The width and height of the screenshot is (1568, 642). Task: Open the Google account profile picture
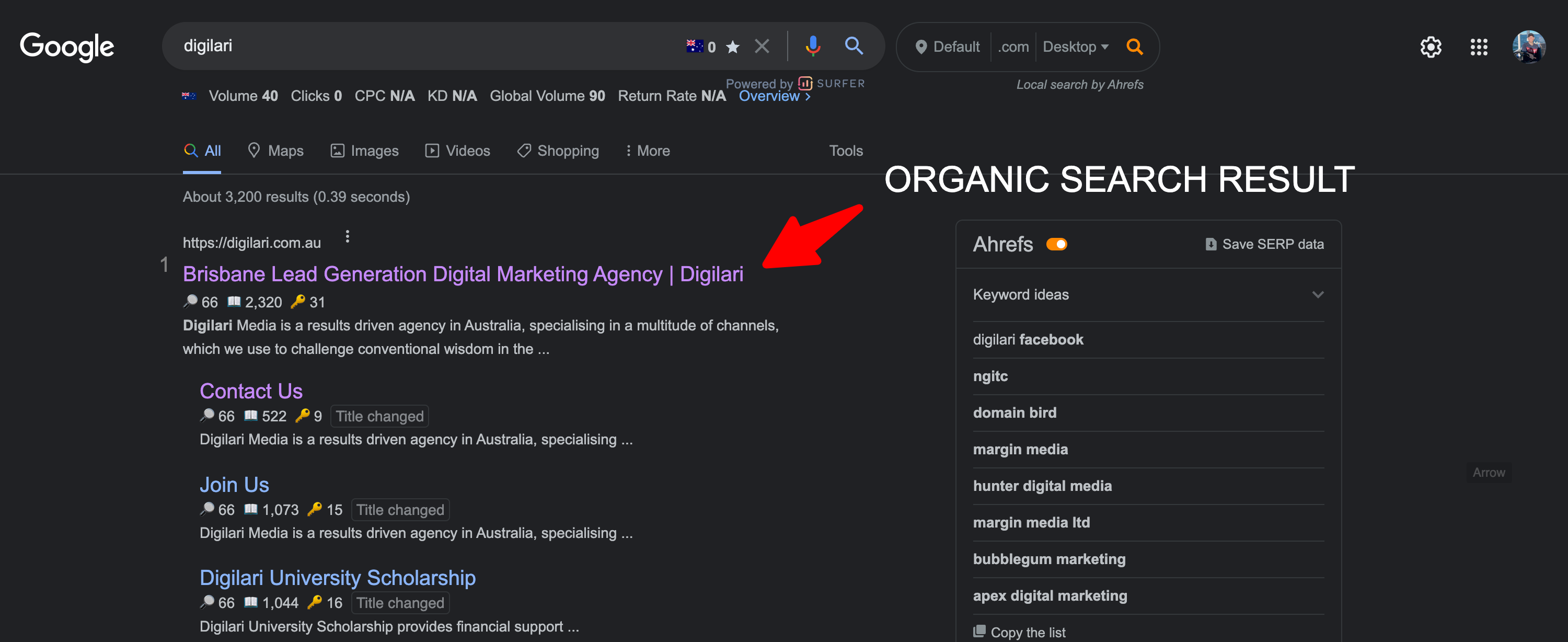(1528, 47)
